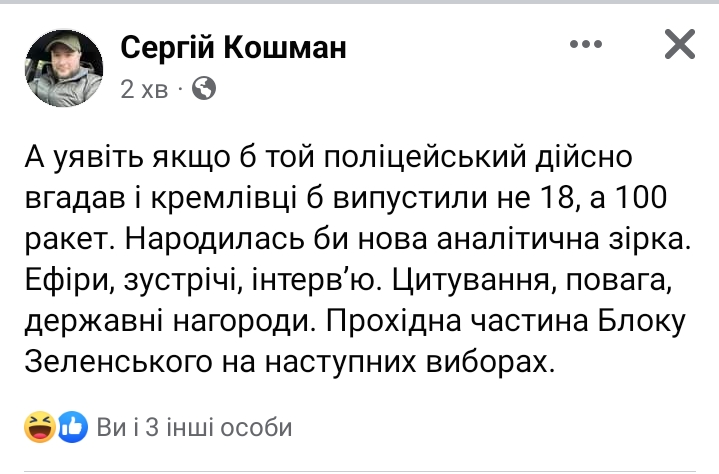This screenshot has width=719, height=474.
Task: Click the number '100' in the post text
Action: [639, 201]
